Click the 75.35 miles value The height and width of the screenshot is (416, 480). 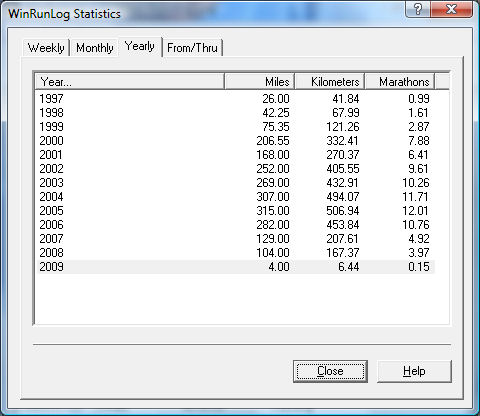pos(276,127)
